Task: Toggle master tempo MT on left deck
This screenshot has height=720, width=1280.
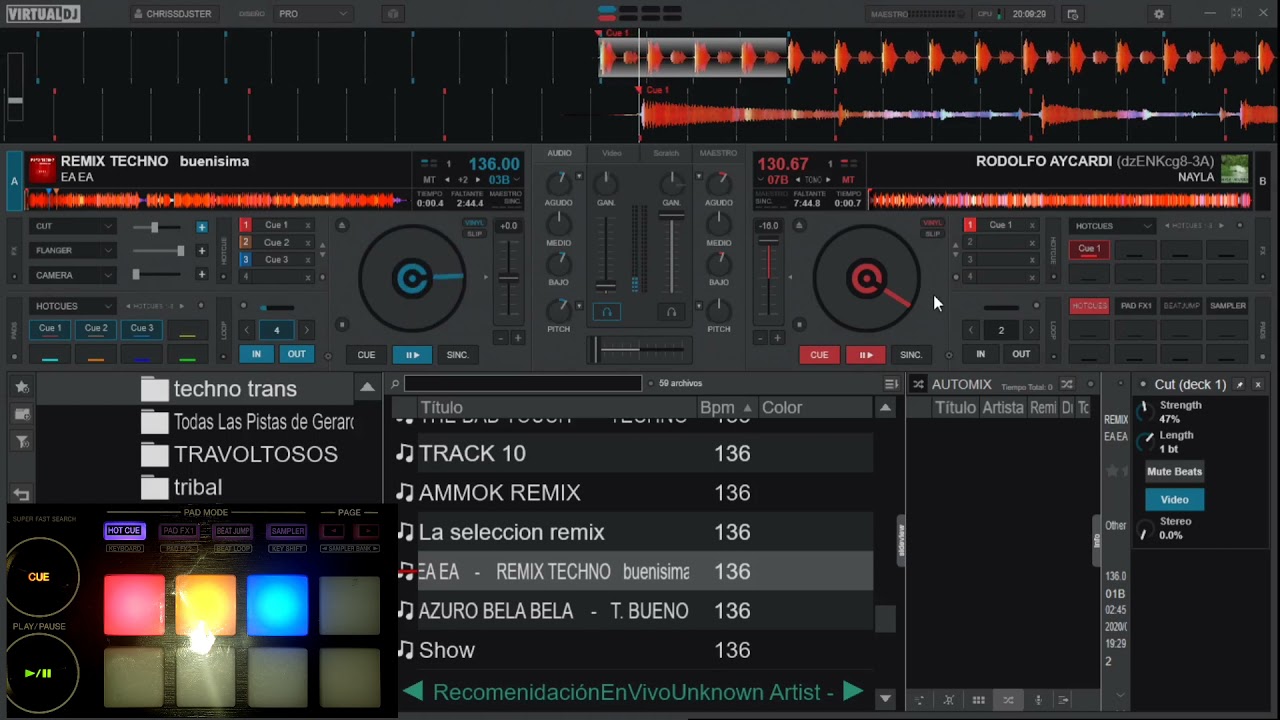Action: point(429,179)
